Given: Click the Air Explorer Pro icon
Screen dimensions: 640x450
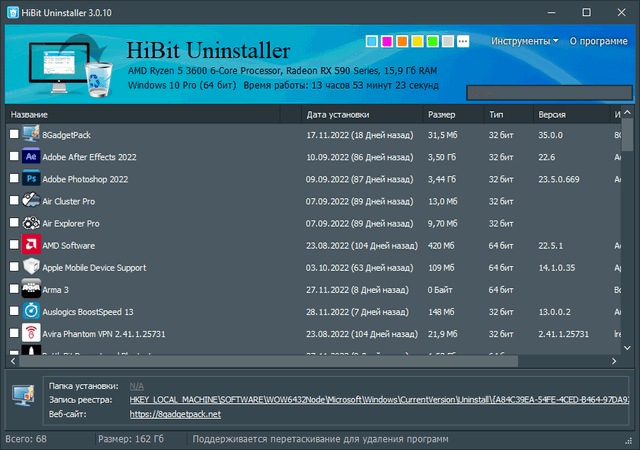Looking at the screenshot, I should (31, 223).
